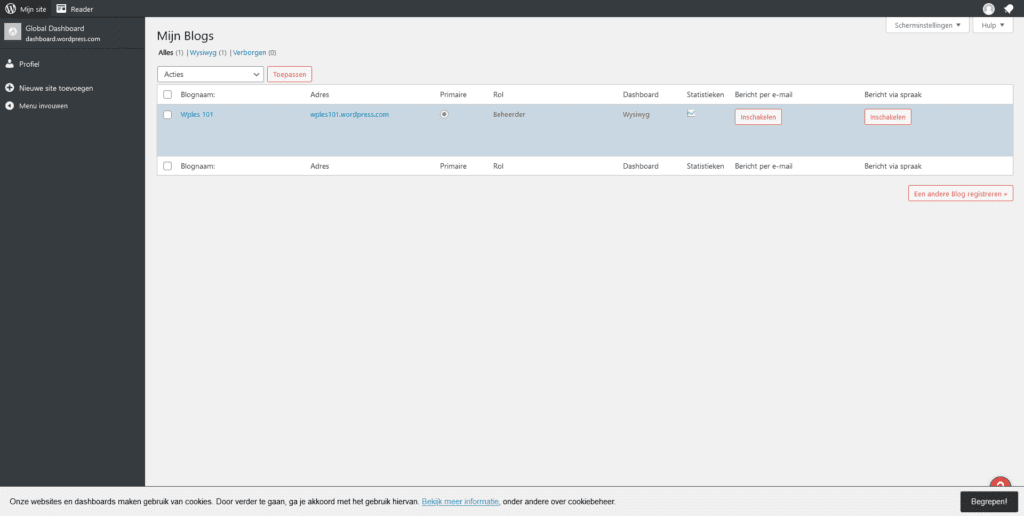This screenshot has width=1024, height=516.
Task: Open the Wples 101 blog link
Action: coord(197,114)
